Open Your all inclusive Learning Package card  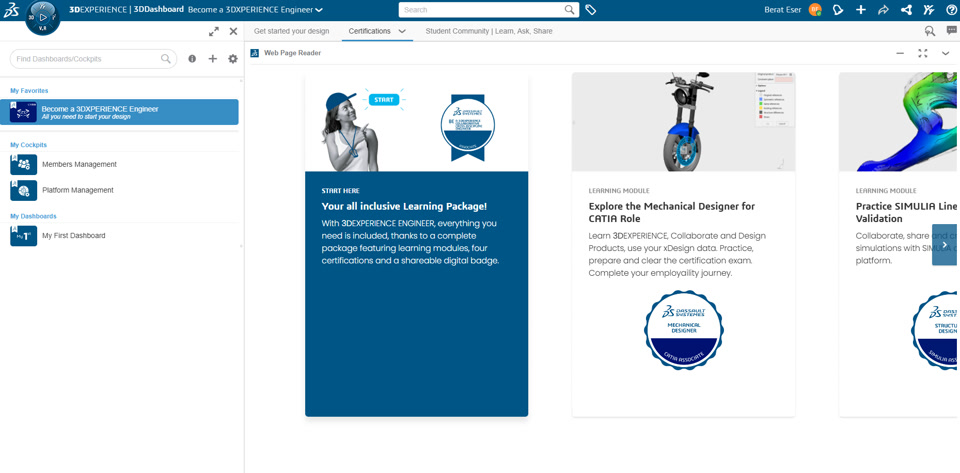(416, 245)
